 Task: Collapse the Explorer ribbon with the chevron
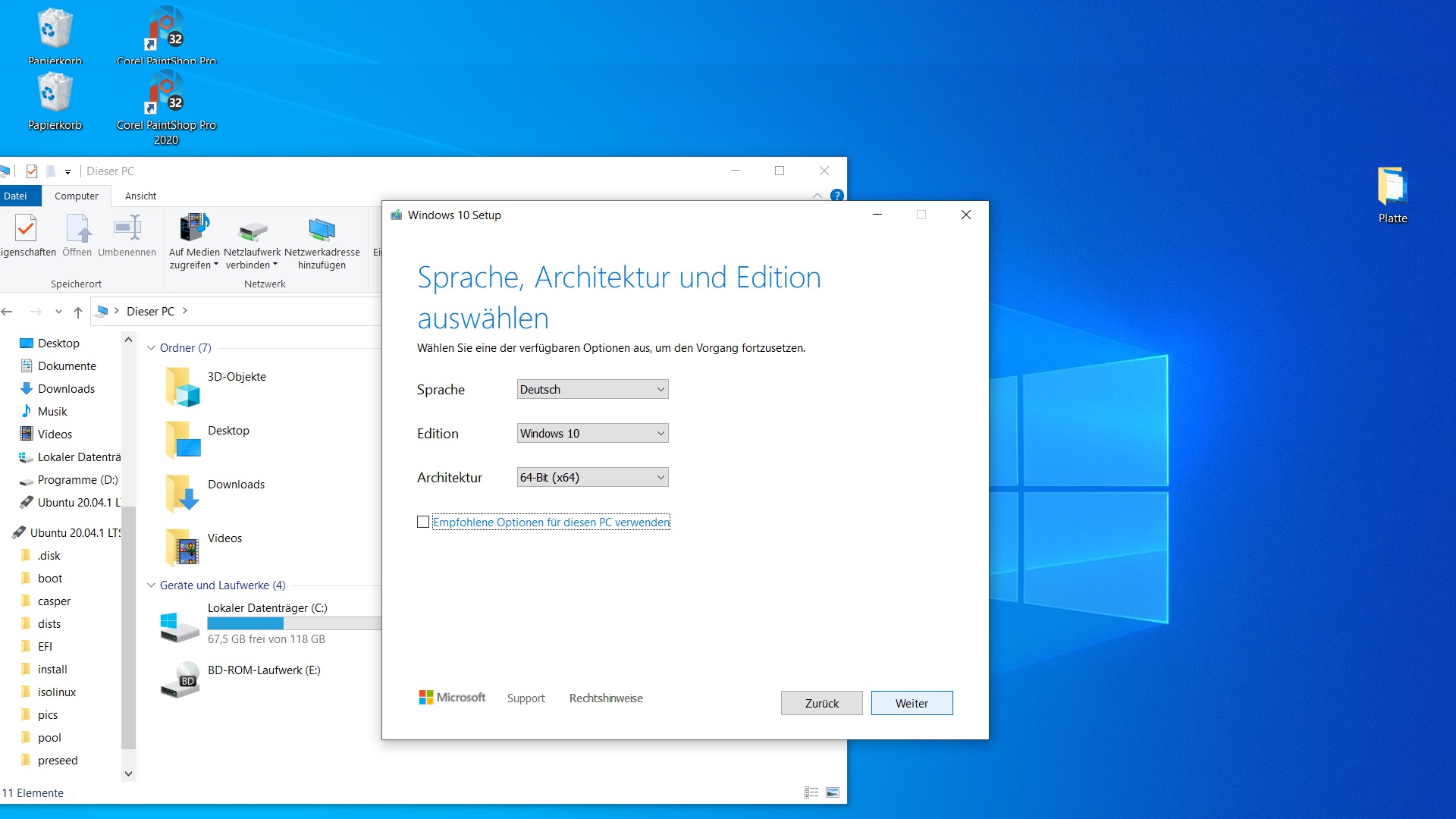817,196
